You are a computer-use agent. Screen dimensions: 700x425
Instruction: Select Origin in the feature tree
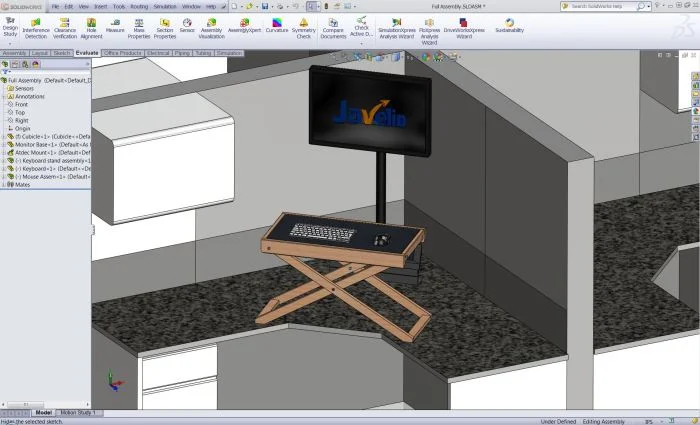click(x=22, y=128)
